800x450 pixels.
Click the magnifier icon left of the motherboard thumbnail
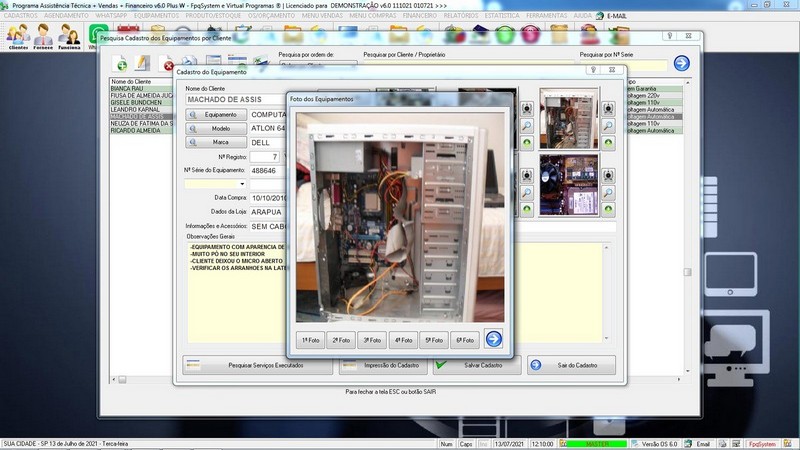click(x=527, y=192)
